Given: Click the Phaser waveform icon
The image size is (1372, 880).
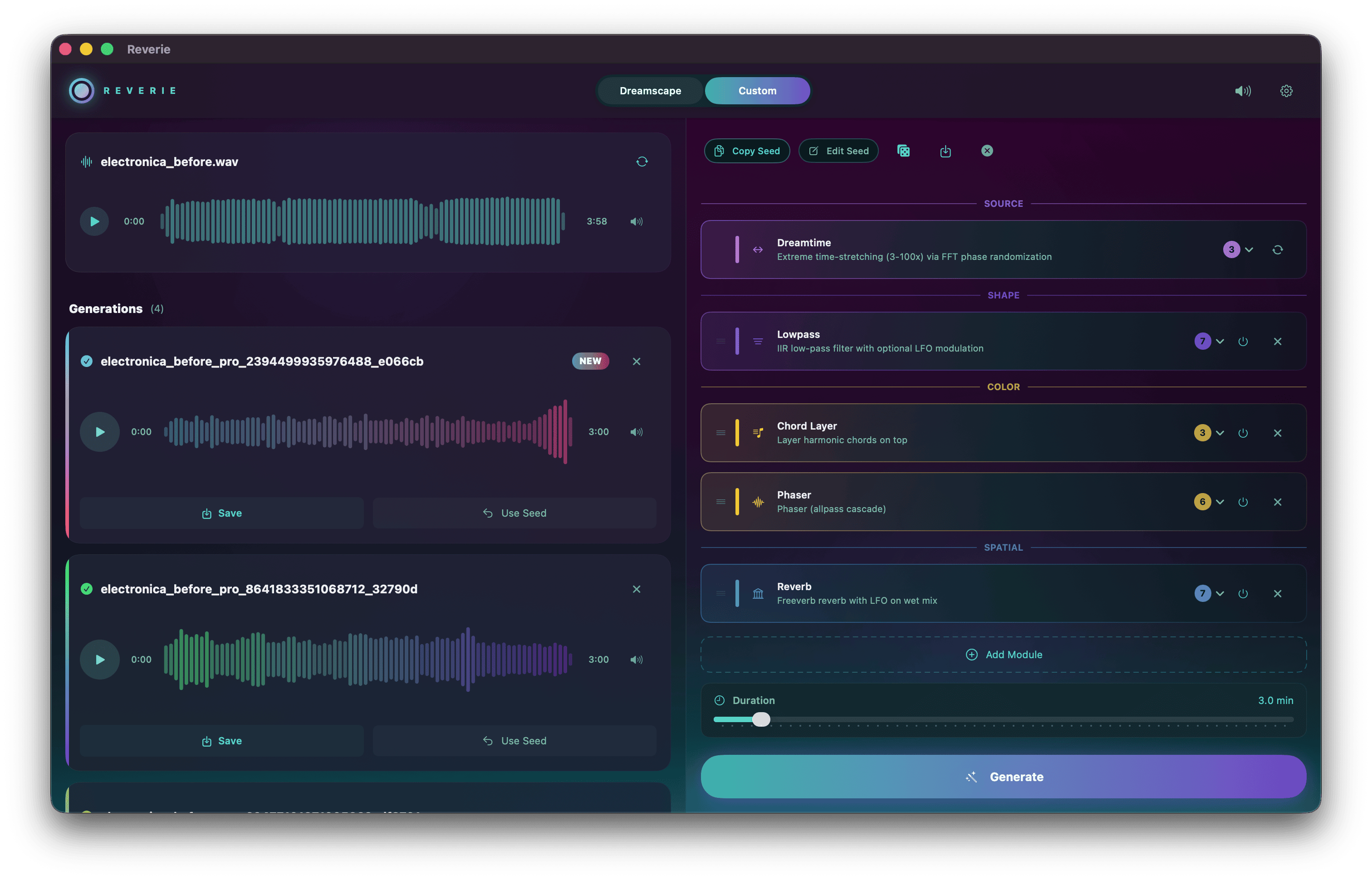Looking at the screenshot, I should point(757,502).
